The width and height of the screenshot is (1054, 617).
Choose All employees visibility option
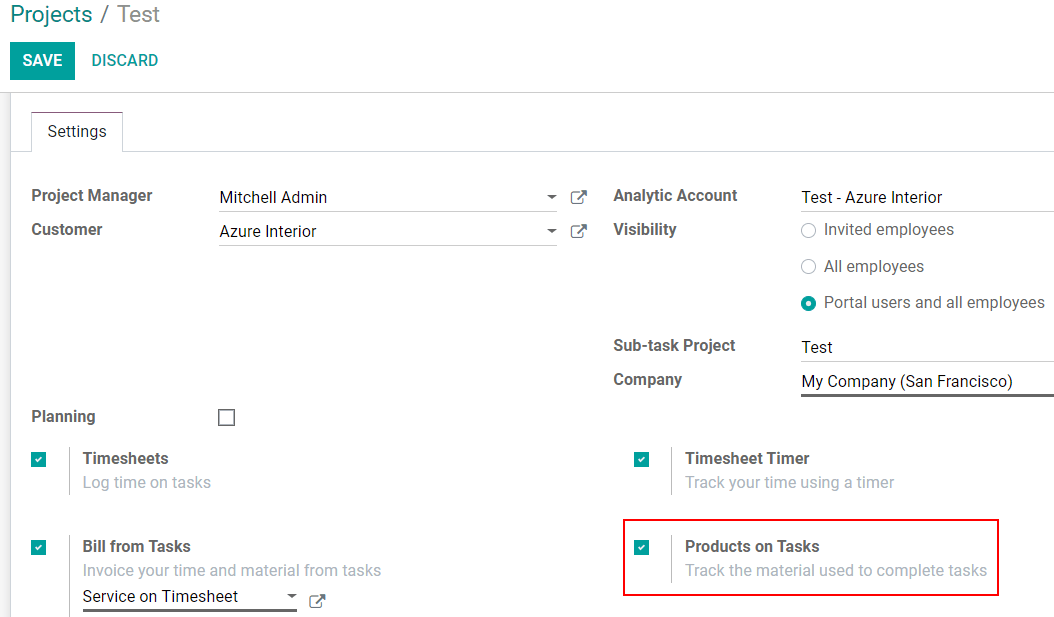click(809, 267)
